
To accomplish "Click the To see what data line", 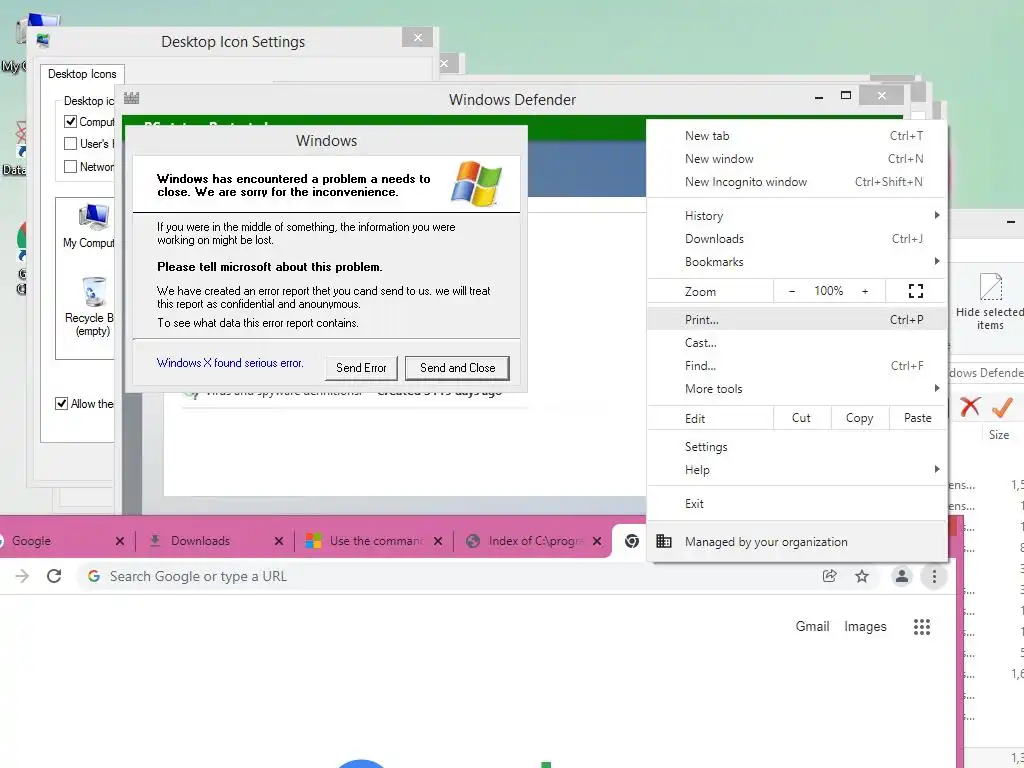I will coord(258,323).
